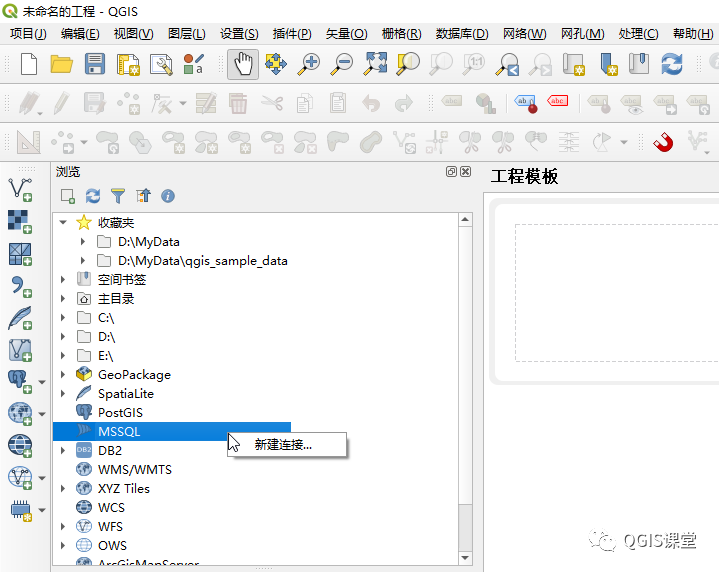Expand the 主目录 home node

(63, 299)
